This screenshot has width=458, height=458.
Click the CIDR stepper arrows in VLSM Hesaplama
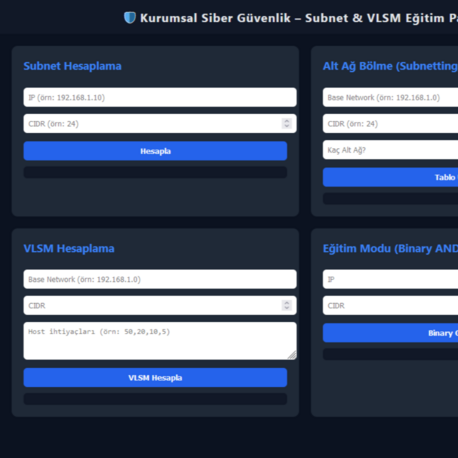click(287, 305)
